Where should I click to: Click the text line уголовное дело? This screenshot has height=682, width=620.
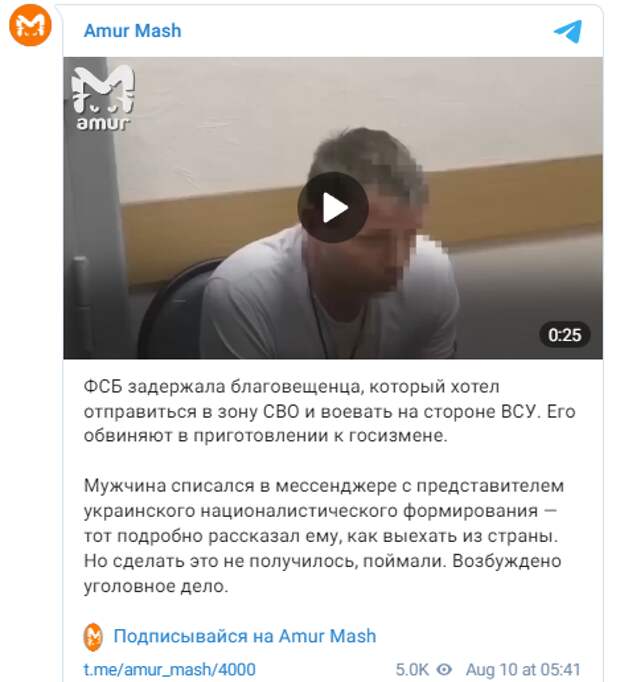coord(156,586)
